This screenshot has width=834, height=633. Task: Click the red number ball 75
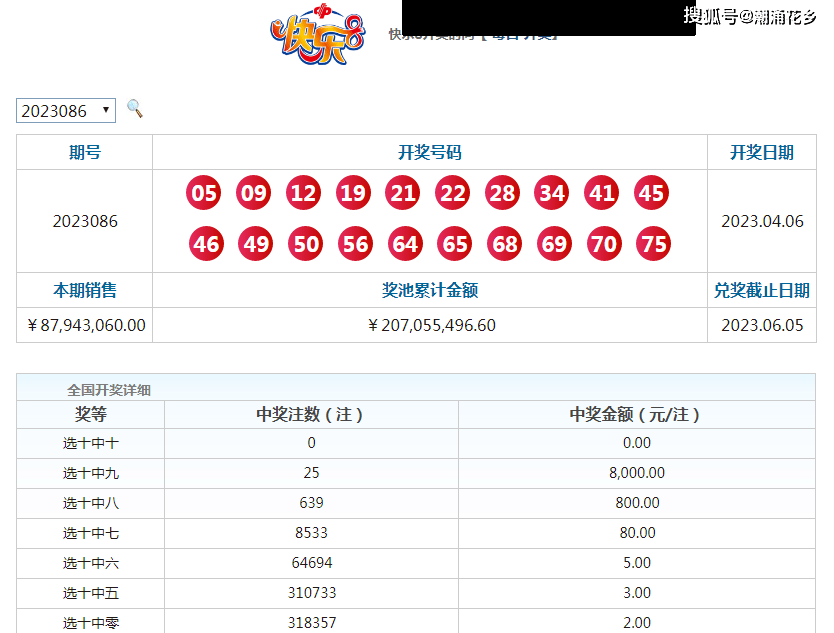click(x=653, y=244)
